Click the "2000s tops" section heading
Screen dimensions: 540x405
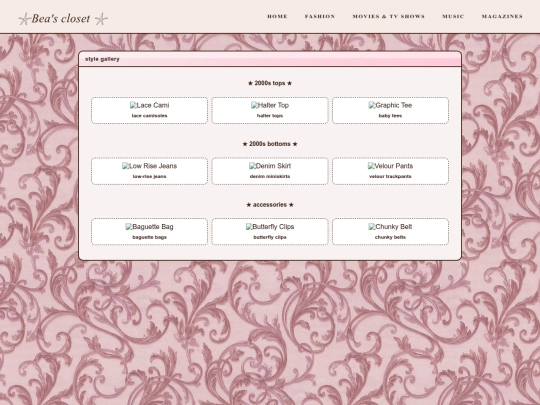[x=270, y=83]
